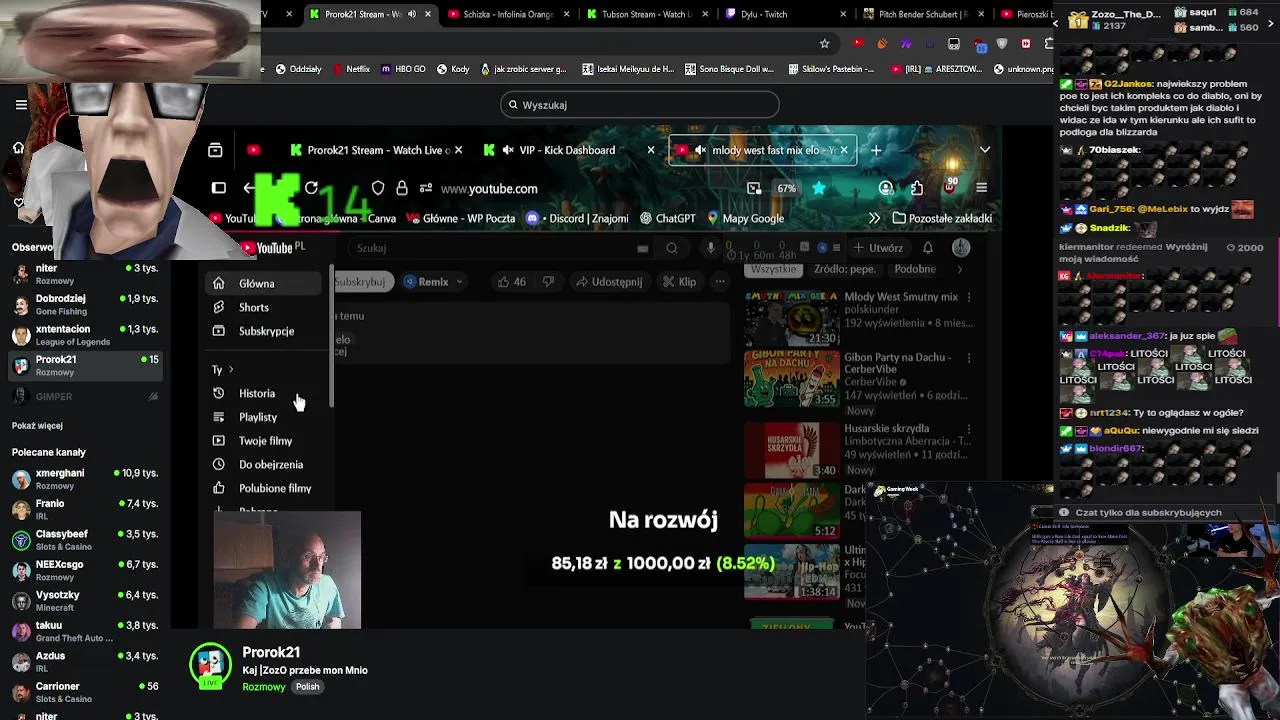Show next filter chips arrow
Image resolution: width=1280 pixels, height=720 pixels.
pyautogui.click(x=960, y=269)
